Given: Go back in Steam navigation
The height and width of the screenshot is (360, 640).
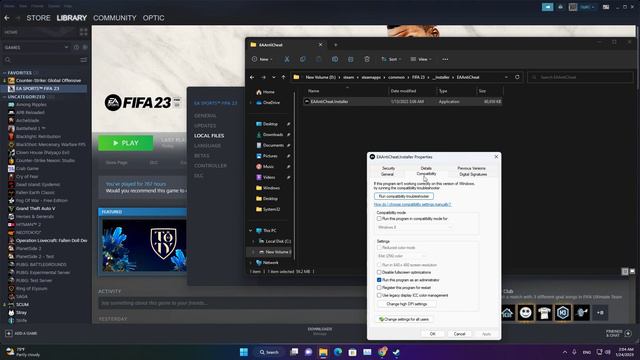Looking at the screenshot, I should [x=7, y=18].
